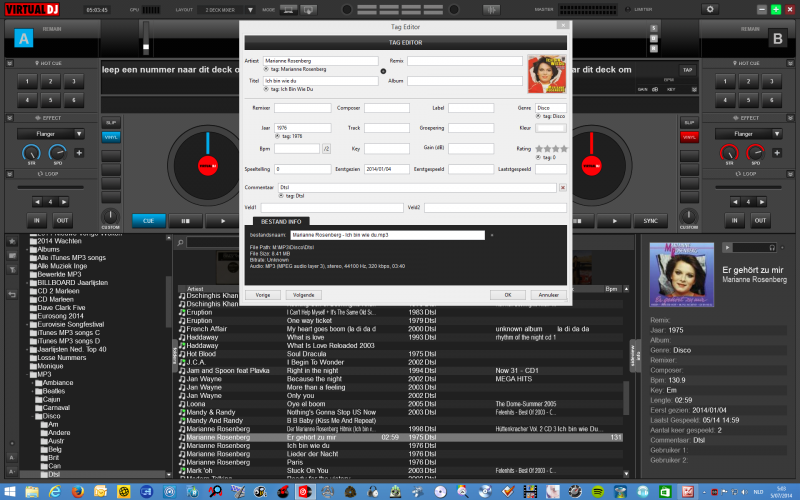Click the Artiest column header
Viewport: 800px width, 500px height.
click(x=195, y=289)
